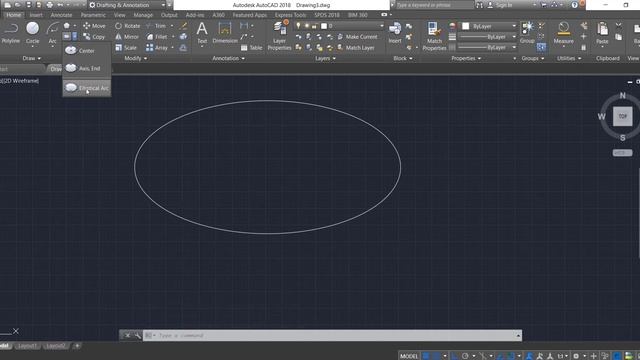Click the object color swatch ByLayer
The width and height of the screenshot is (640, 360).
pyautogui.click(x=466, y=26)
